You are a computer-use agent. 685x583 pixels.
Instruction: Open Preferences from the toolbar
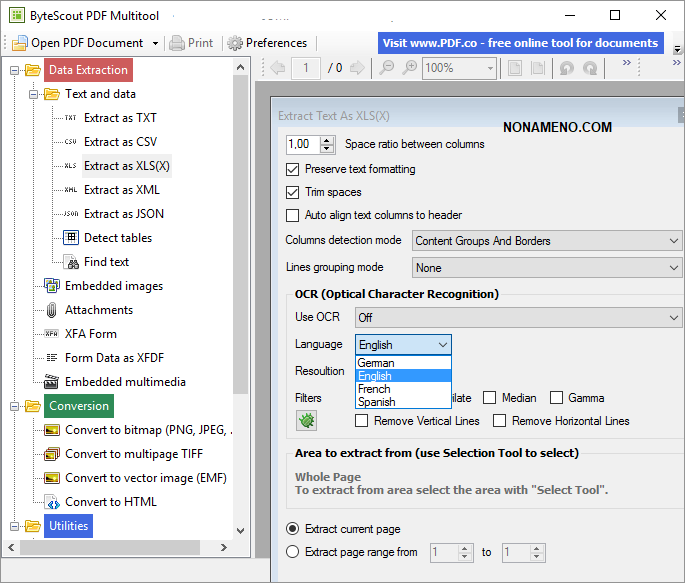pyautogui.click(x=266, y=43)
